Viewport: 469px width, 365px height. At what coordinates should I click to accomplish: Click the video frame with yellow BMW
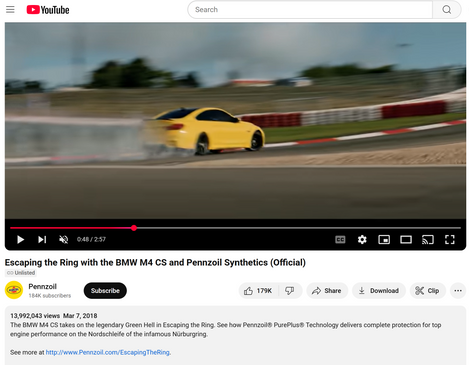tap(235, 121)
